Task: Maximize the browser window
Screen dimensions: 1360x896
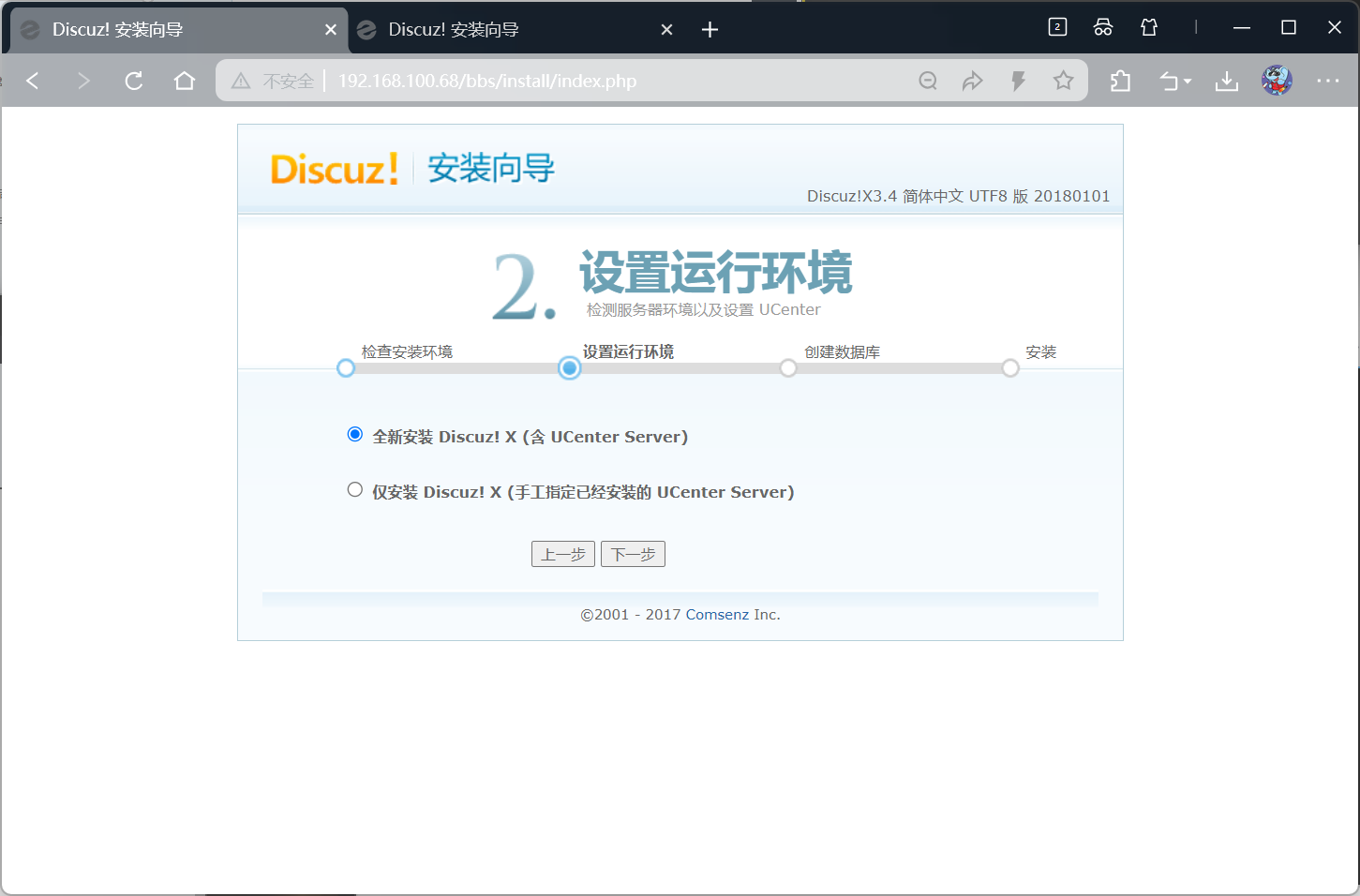Action: (1289, 28)
